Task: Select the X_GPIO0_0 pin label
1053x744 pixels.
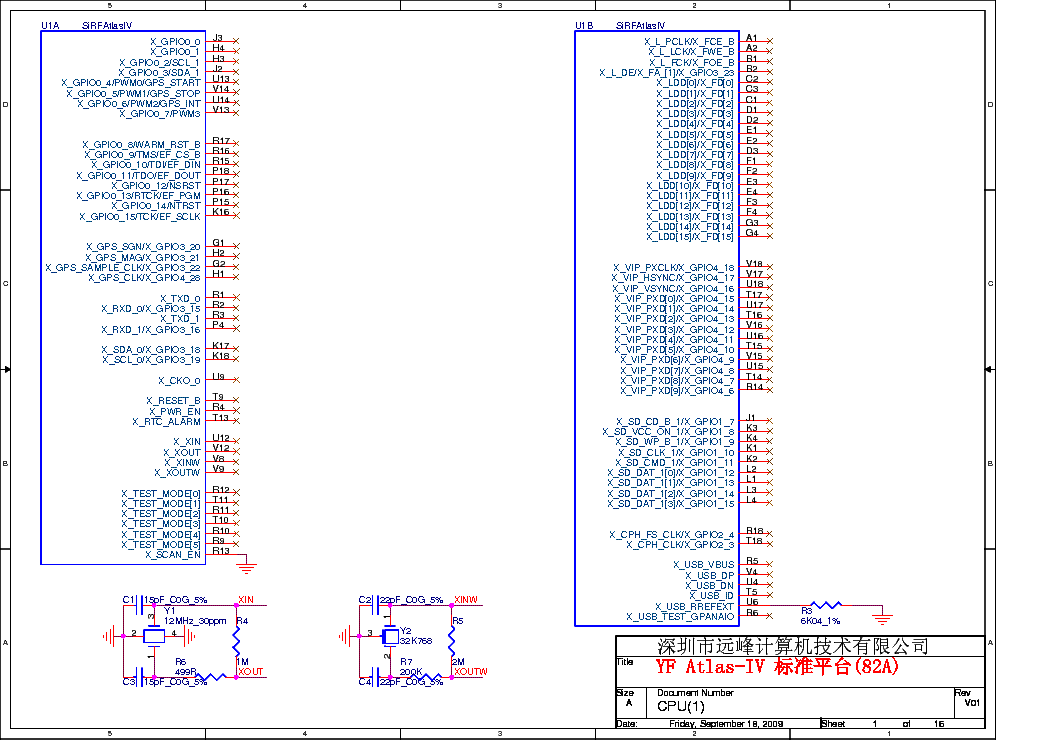Action: pyautogui.click(x=175, y=42)
